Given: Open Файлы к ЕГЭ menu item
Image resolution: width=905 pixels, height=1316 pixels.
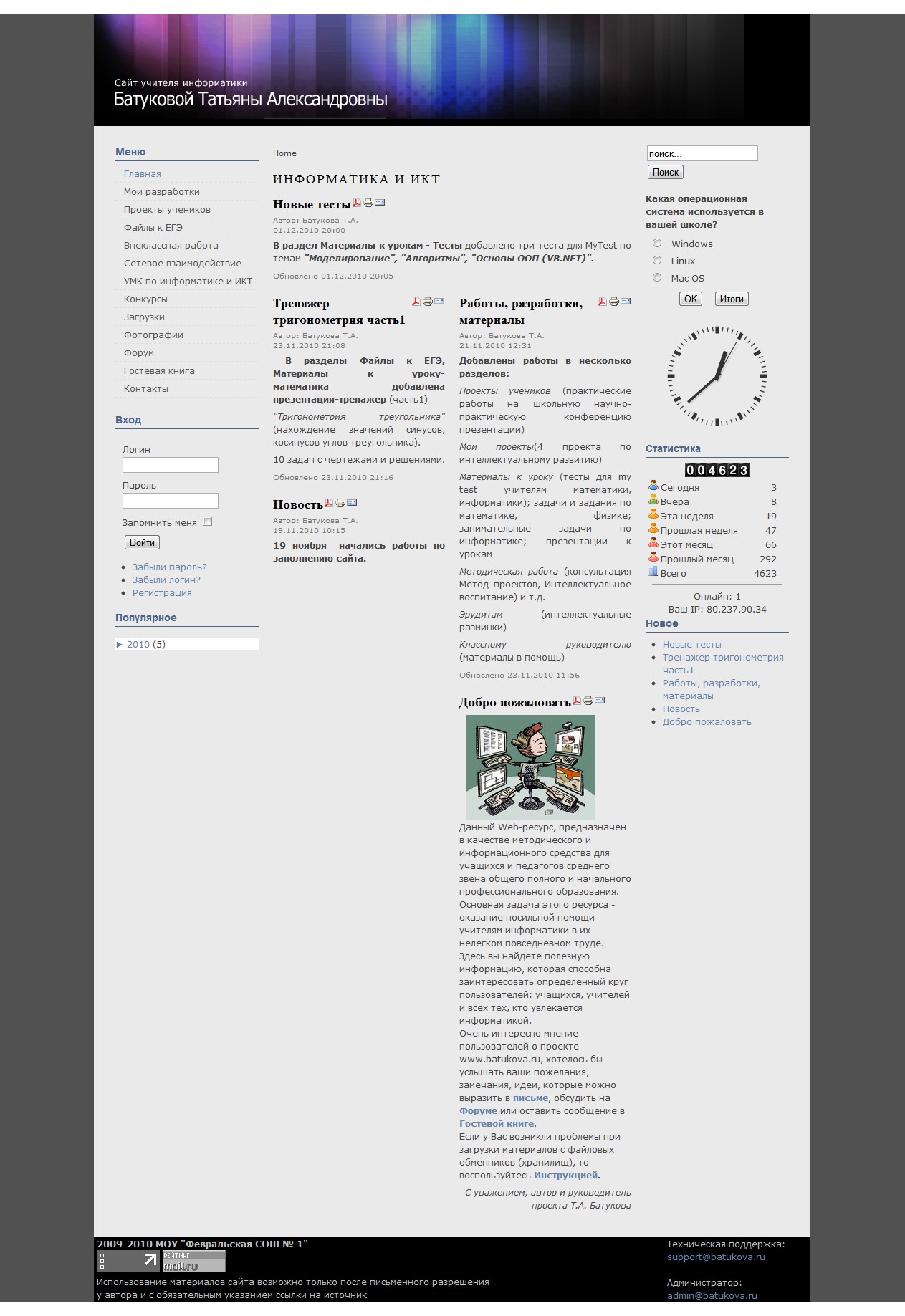Looking at the screenshot, I should click(x=153, y=228).
